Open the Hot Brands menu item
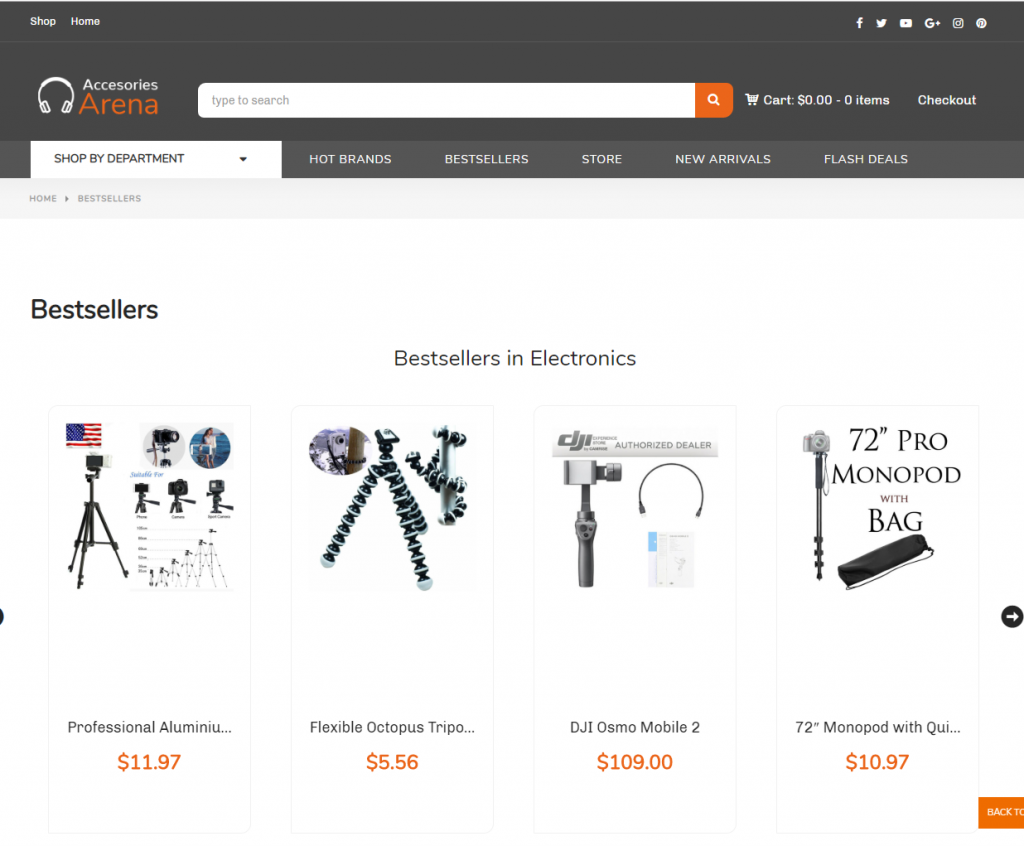Viewport: 1024px width, 846px height. (350, 159)
